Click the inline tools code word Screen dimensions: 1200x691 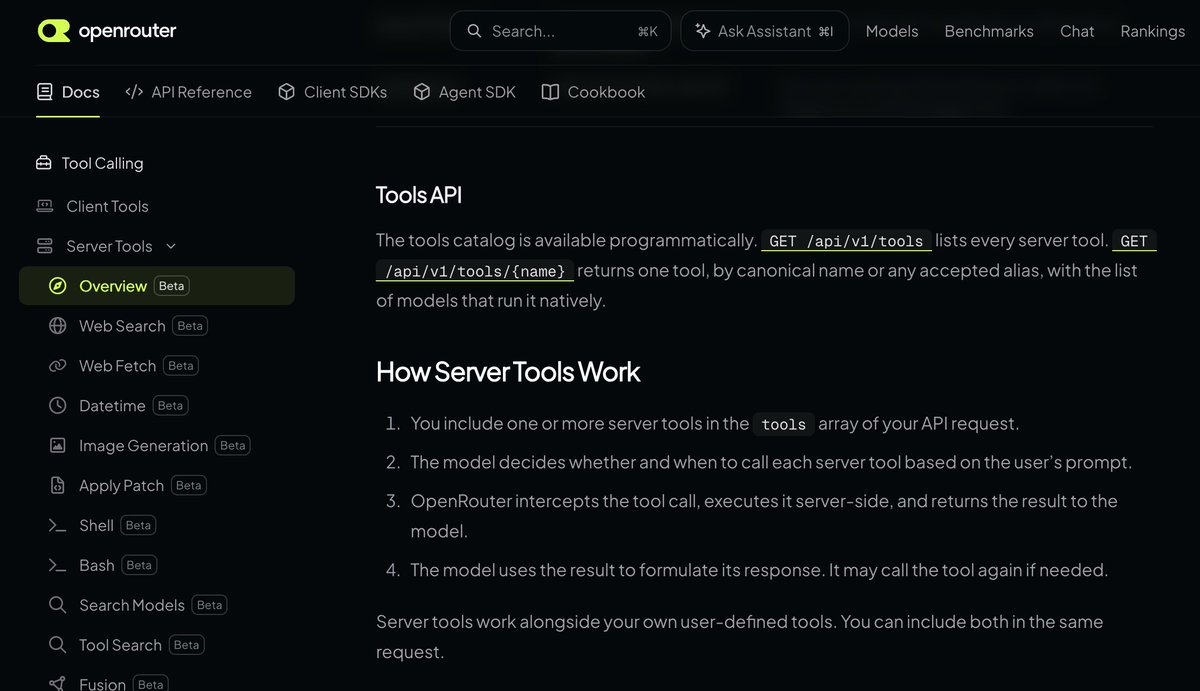point(783,424)
